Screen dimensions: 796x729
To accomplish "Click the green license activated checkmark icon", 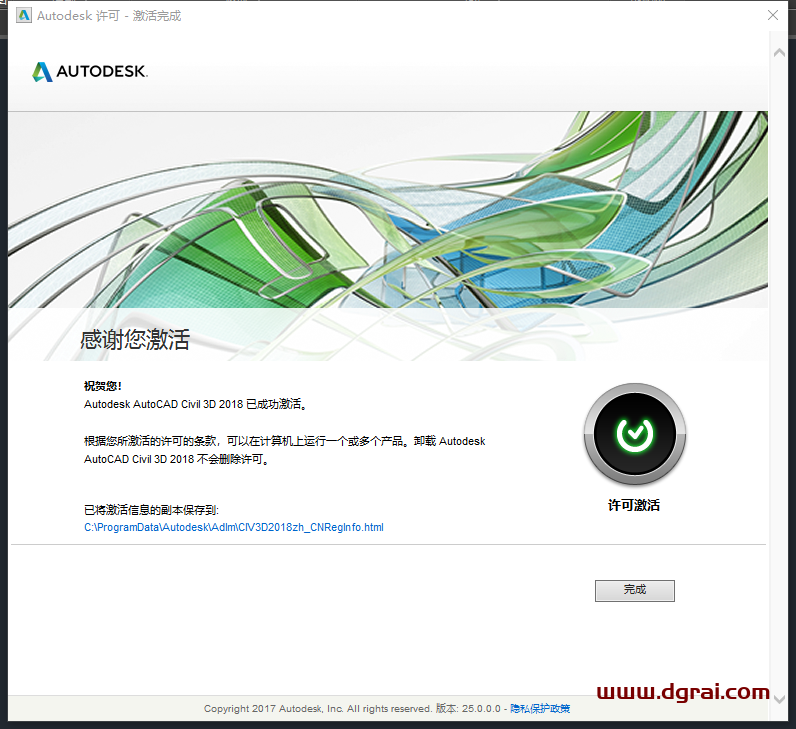I will tap(634, 433).
